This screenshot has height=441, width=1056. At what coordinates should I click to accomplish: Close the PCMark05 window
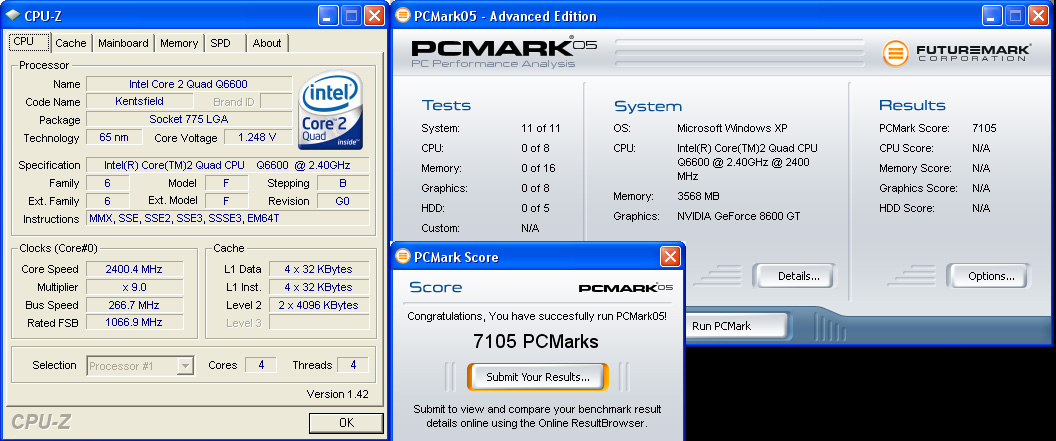tap(1038, 15)
